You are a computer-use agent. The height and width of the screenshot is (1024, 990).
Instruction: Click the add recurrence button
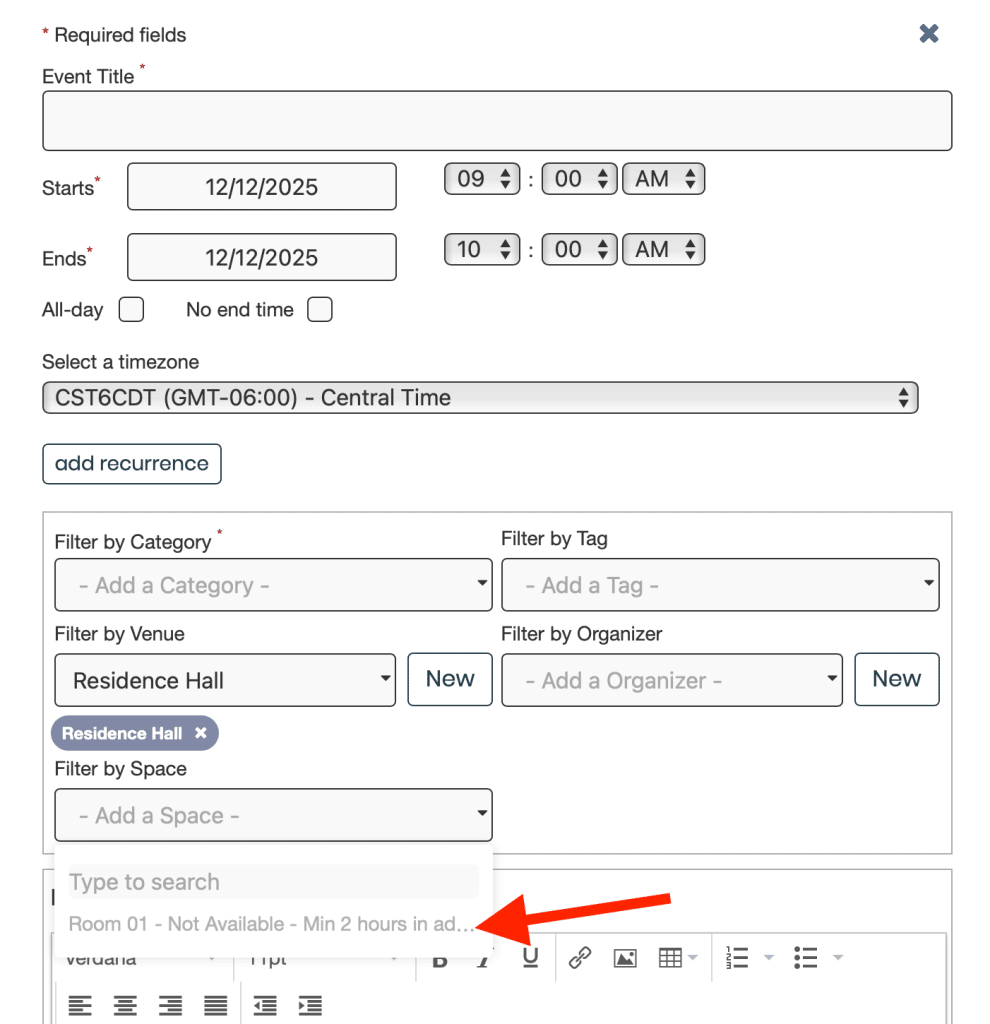coord(132,464)
